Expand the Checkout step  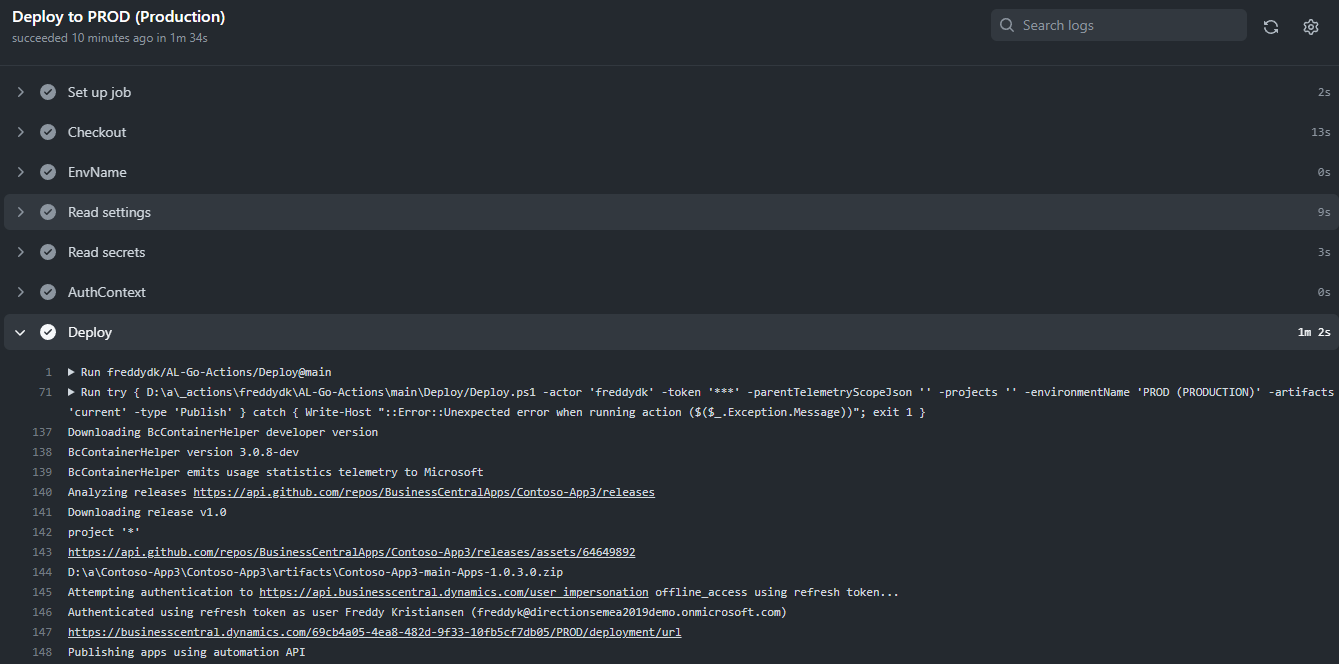tap(19, 131)
